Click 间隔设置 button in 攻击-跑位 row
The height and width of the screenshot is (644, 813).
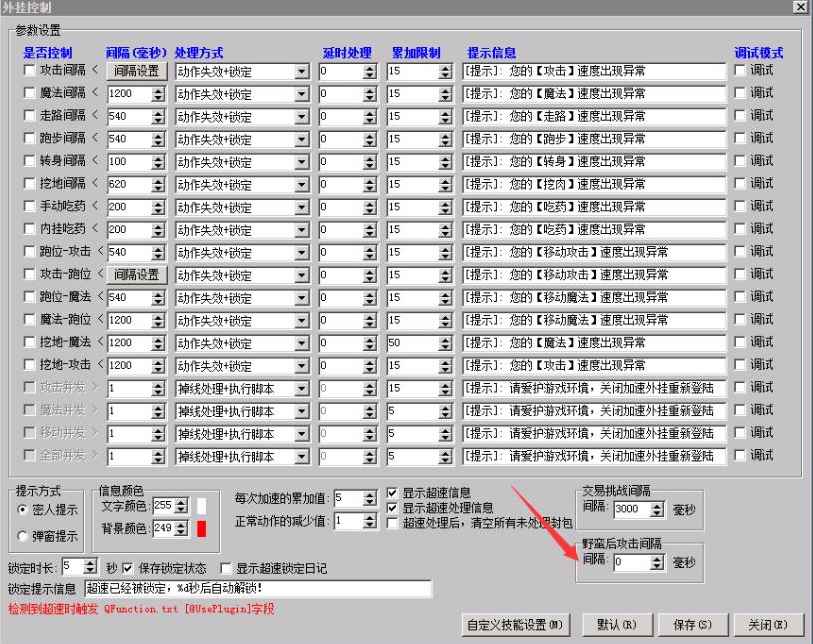tap(137, 275)
